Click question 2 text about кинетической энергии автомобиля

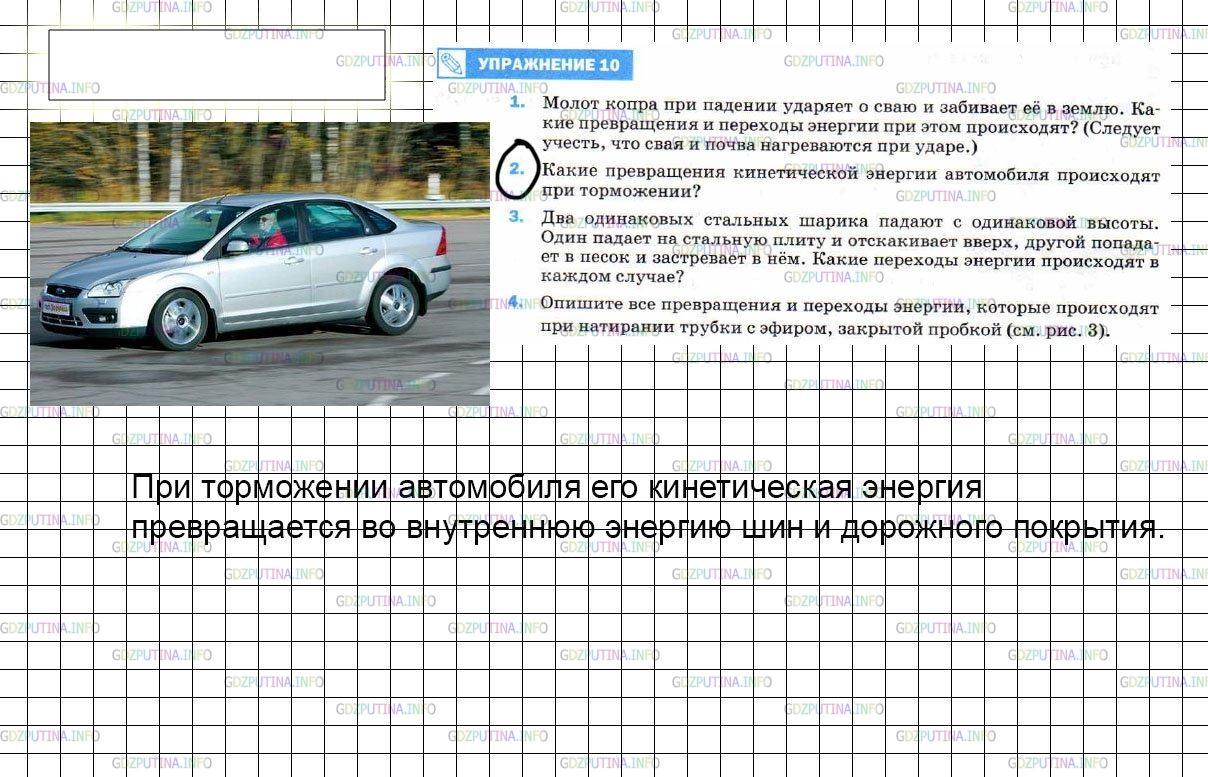click(849, 182)
